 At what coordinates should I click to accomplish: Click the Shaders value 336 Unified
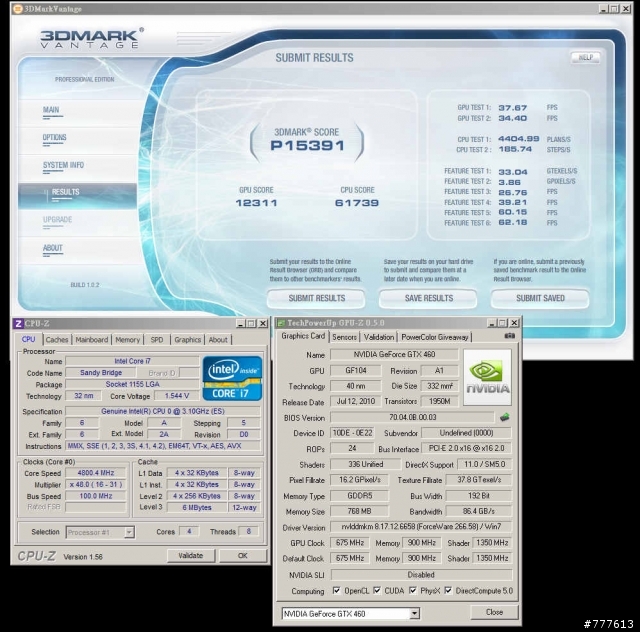365,464
